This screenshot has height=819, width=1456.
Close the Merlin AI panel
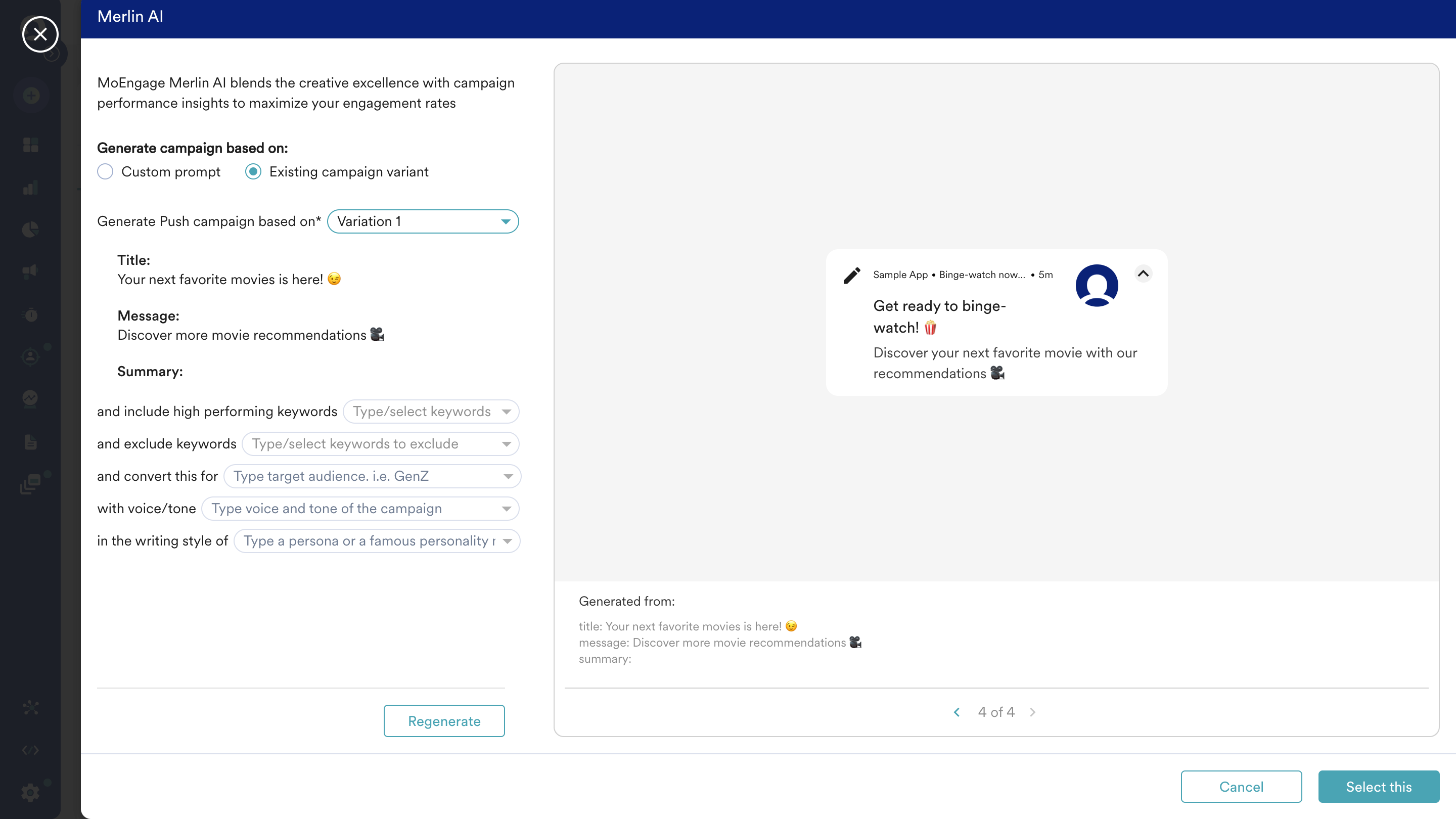pos(40,34)
